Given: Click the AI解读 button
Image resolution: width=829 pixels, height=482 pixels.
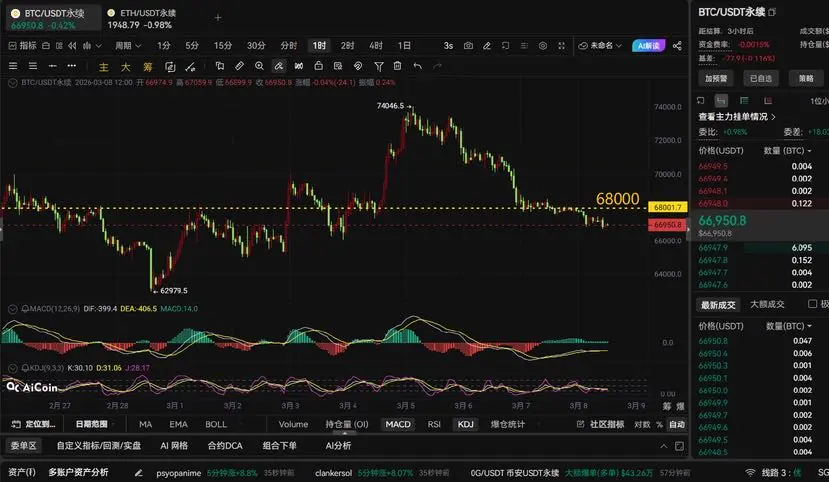Looking at the screenshot, I should (649, 46).
